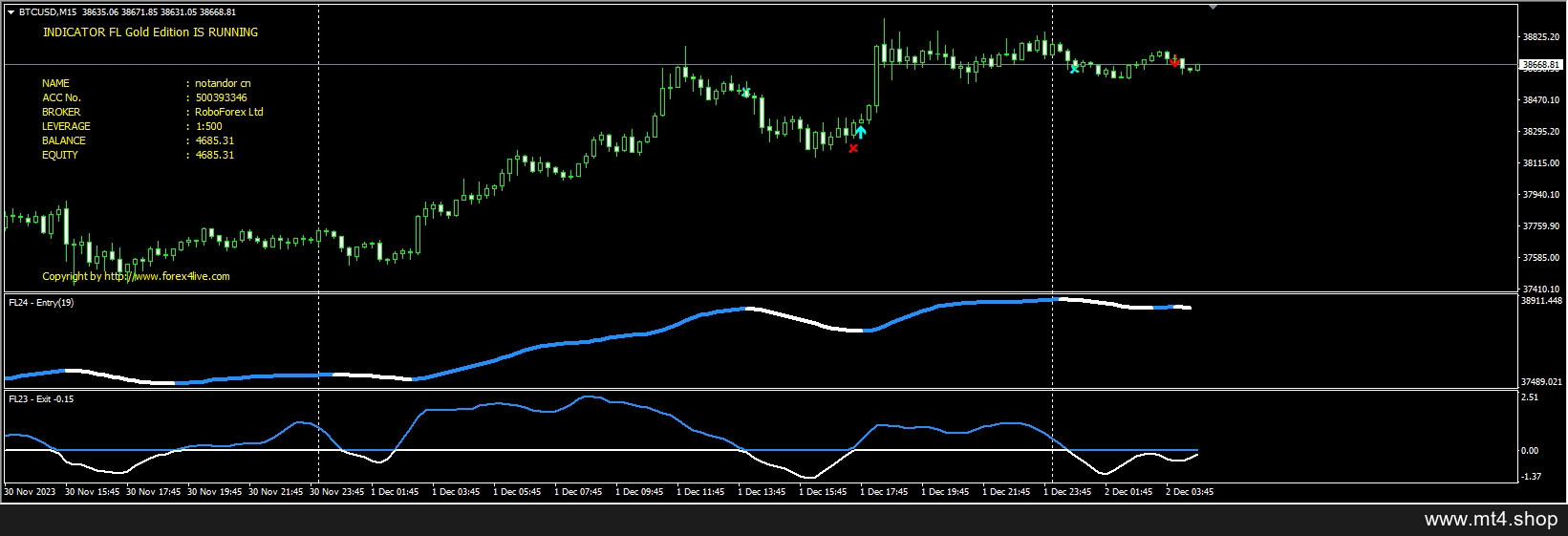This screenshot has width=1568, height=536.
Task: Click the '1 Dec 15:45' time axis label
Action: click(x=823, y=492)
